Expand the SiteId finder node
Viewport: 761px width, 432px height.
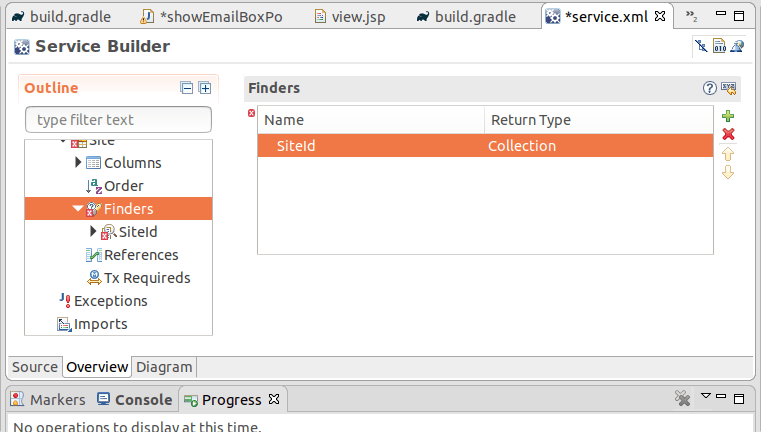94,232
